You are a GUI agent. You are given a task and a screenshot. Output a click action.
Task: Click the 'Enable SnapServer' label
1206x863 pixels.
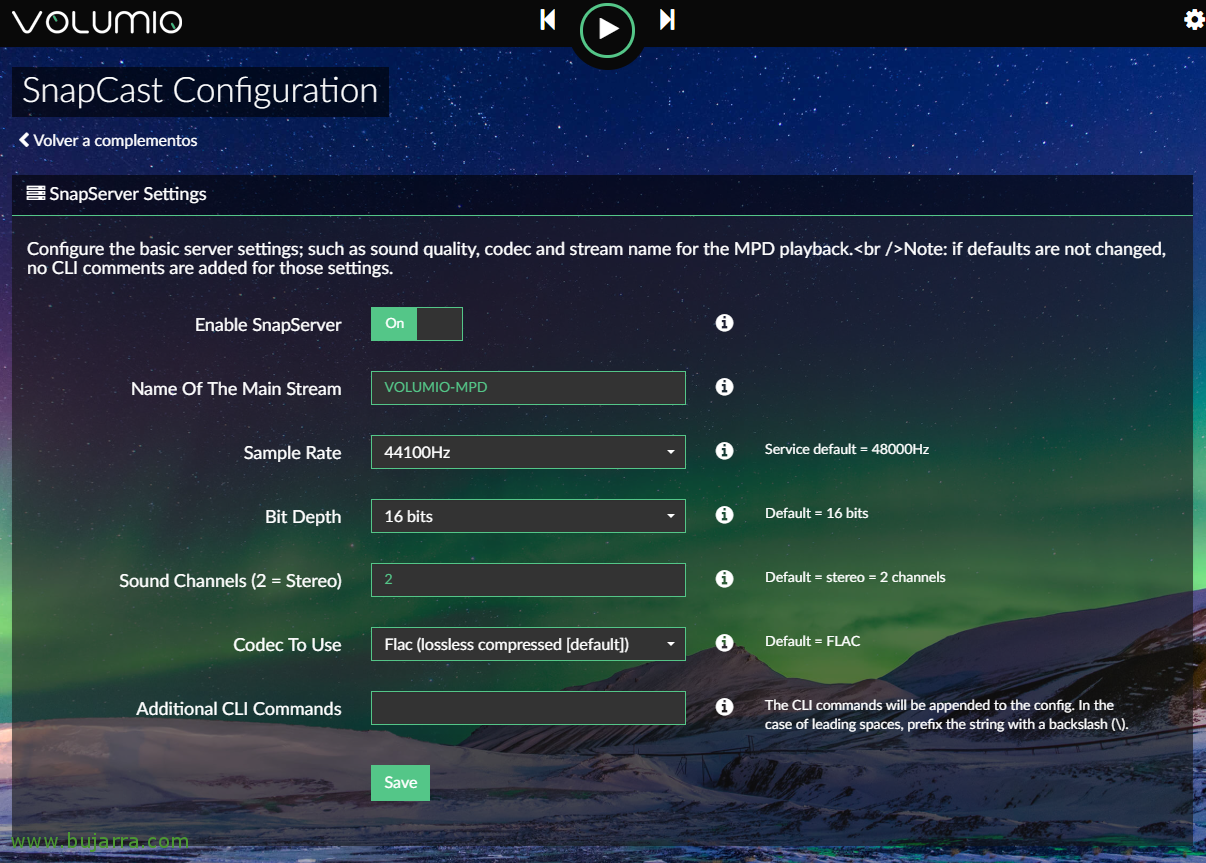tap(268, 325)
